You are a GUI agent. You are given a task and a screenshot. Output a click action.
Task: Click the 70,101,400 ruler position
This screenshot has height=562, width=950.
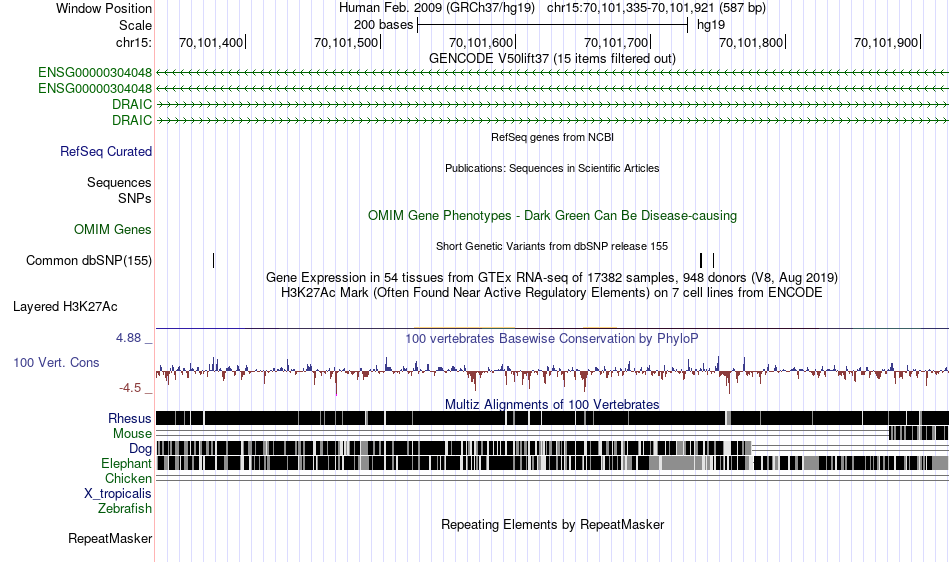tap(211, 42)
